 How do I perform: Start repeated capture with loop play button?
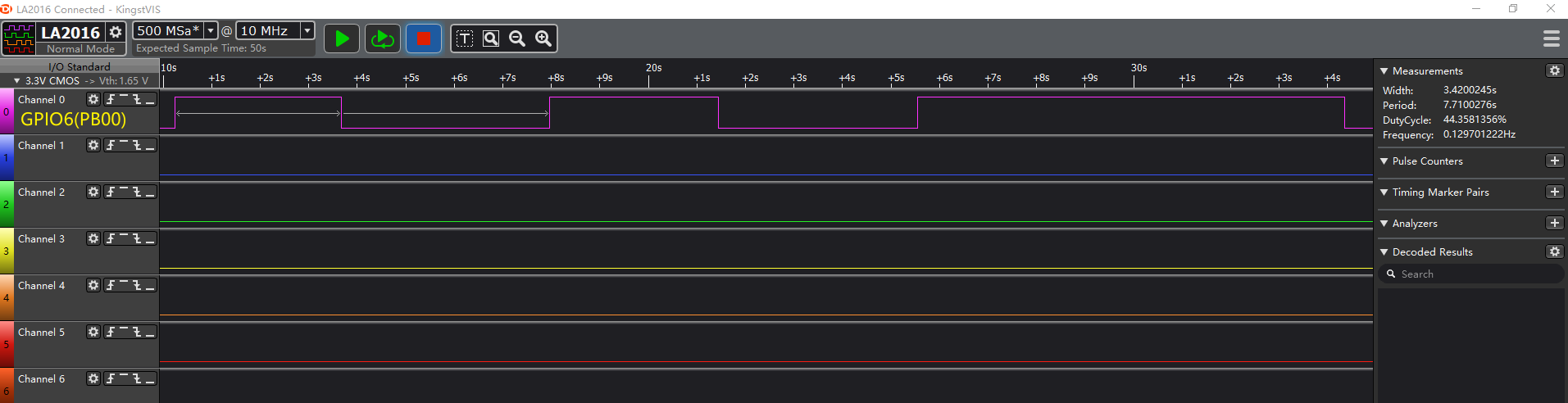coord(382,38)
